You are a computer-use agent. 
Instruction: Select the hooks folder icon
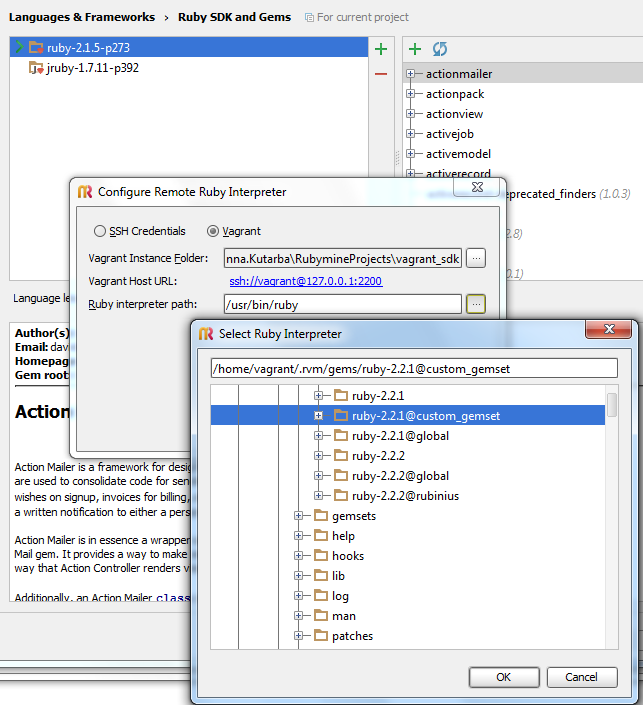coord(321,555)
